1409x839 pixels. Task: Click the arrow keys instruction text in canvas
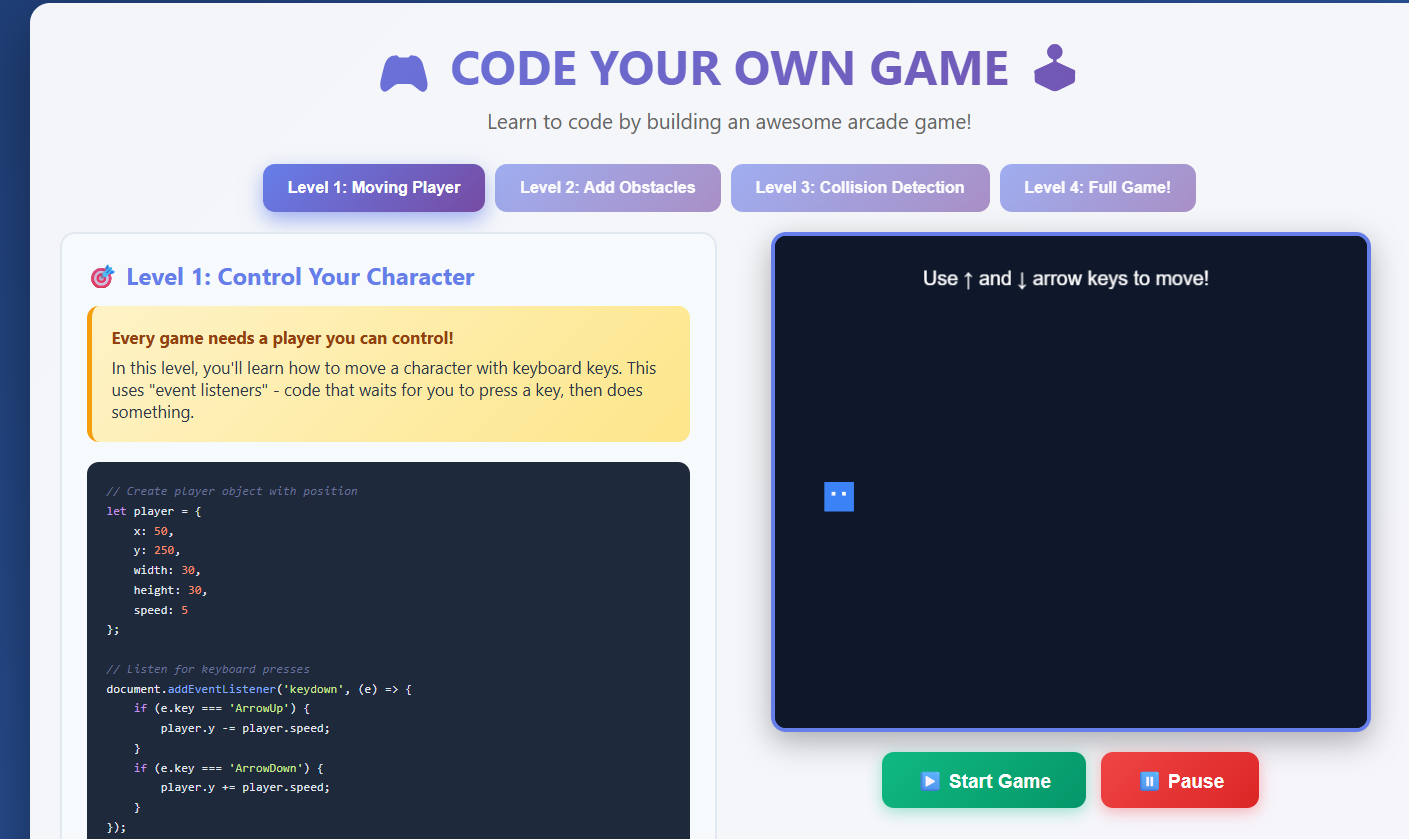(1065, 278)
